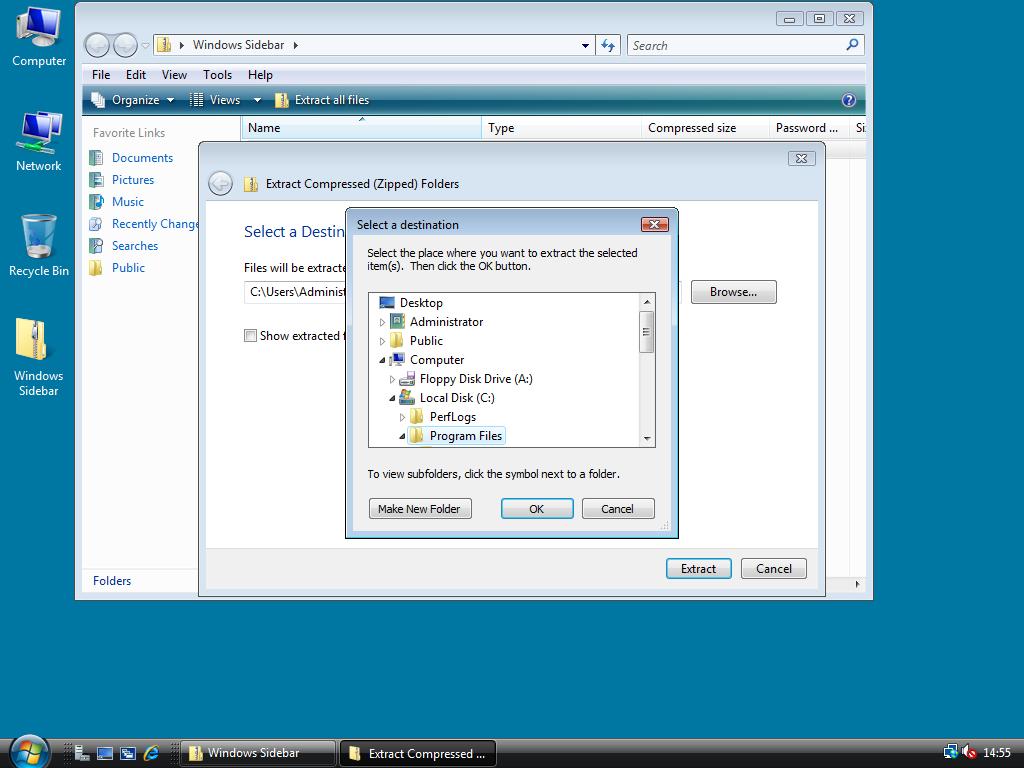Image resolution: width=1024 pixels, height=768 pixels.
Task: Click Cancel in the extract wizard
Action: click(x=774, y=569)
